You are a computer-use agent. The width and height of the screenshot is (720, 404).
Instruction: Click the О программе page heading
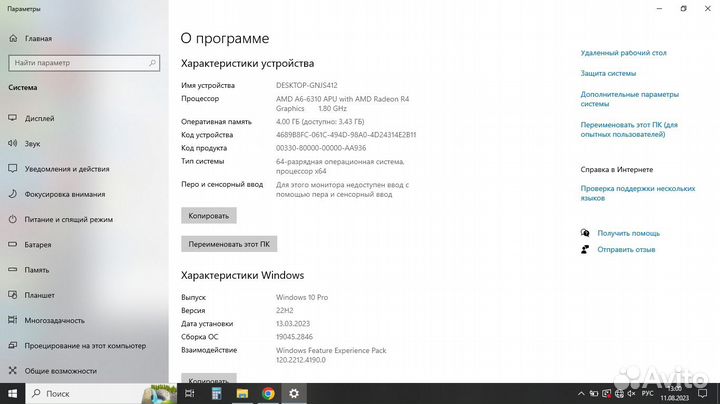pyautogui.click(x=225, y=39)
